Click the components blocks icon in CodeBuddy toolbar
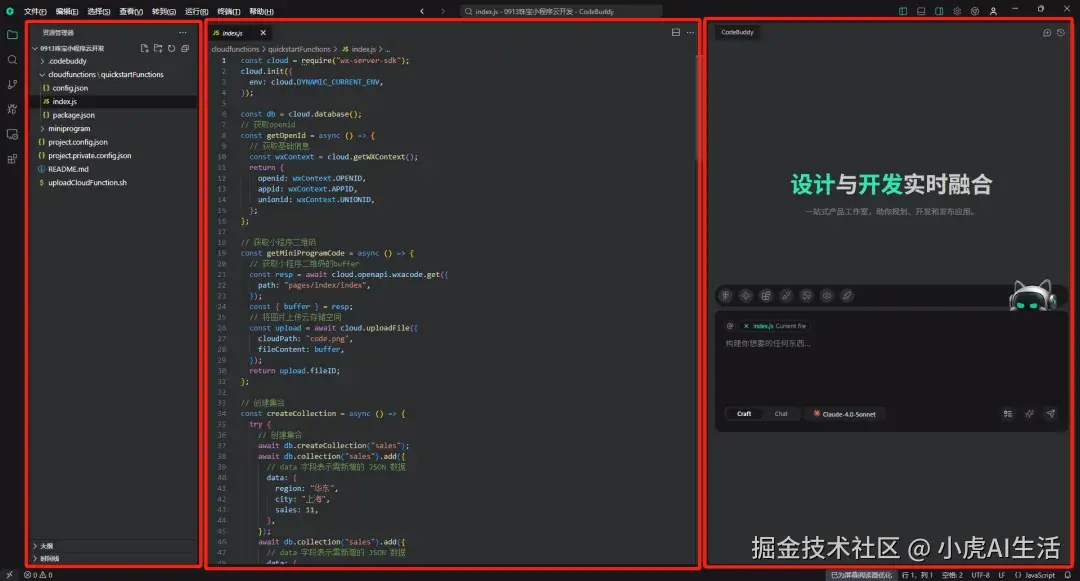1080x581 pixels. pos(766,295)
